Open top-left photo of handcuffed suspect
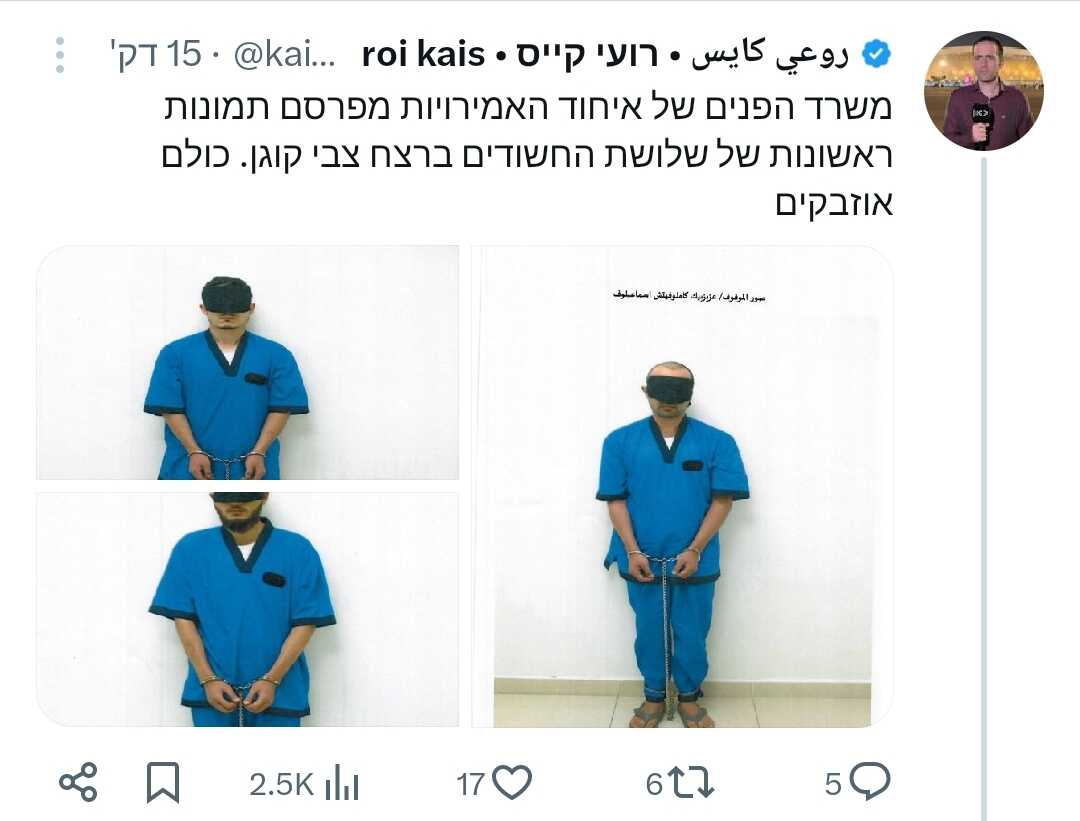The width and height of the screenshot is (1080, 821). pos(248,362)
